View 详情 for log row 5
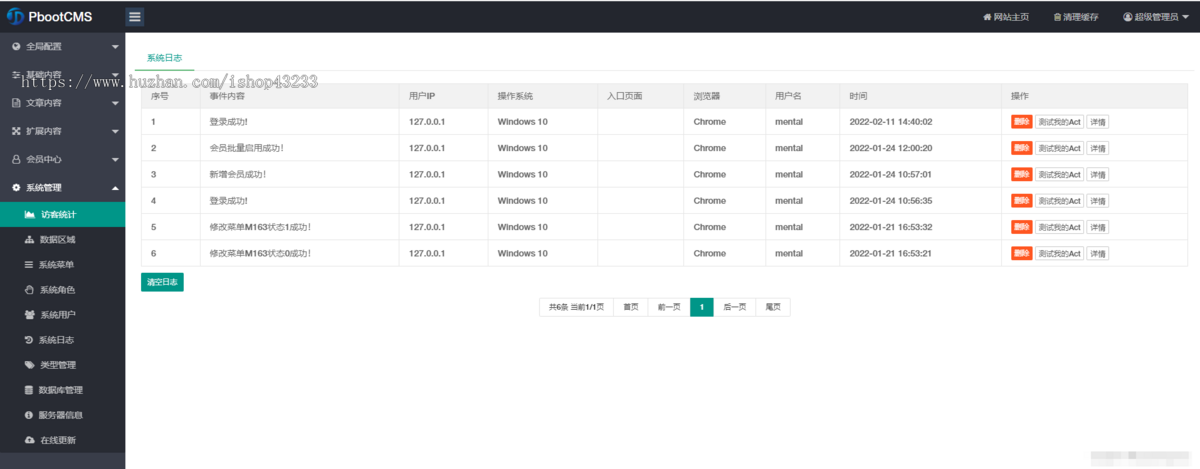Image resolution: width=1200 pixels, height=469 pixels. tap(1098, 227)
